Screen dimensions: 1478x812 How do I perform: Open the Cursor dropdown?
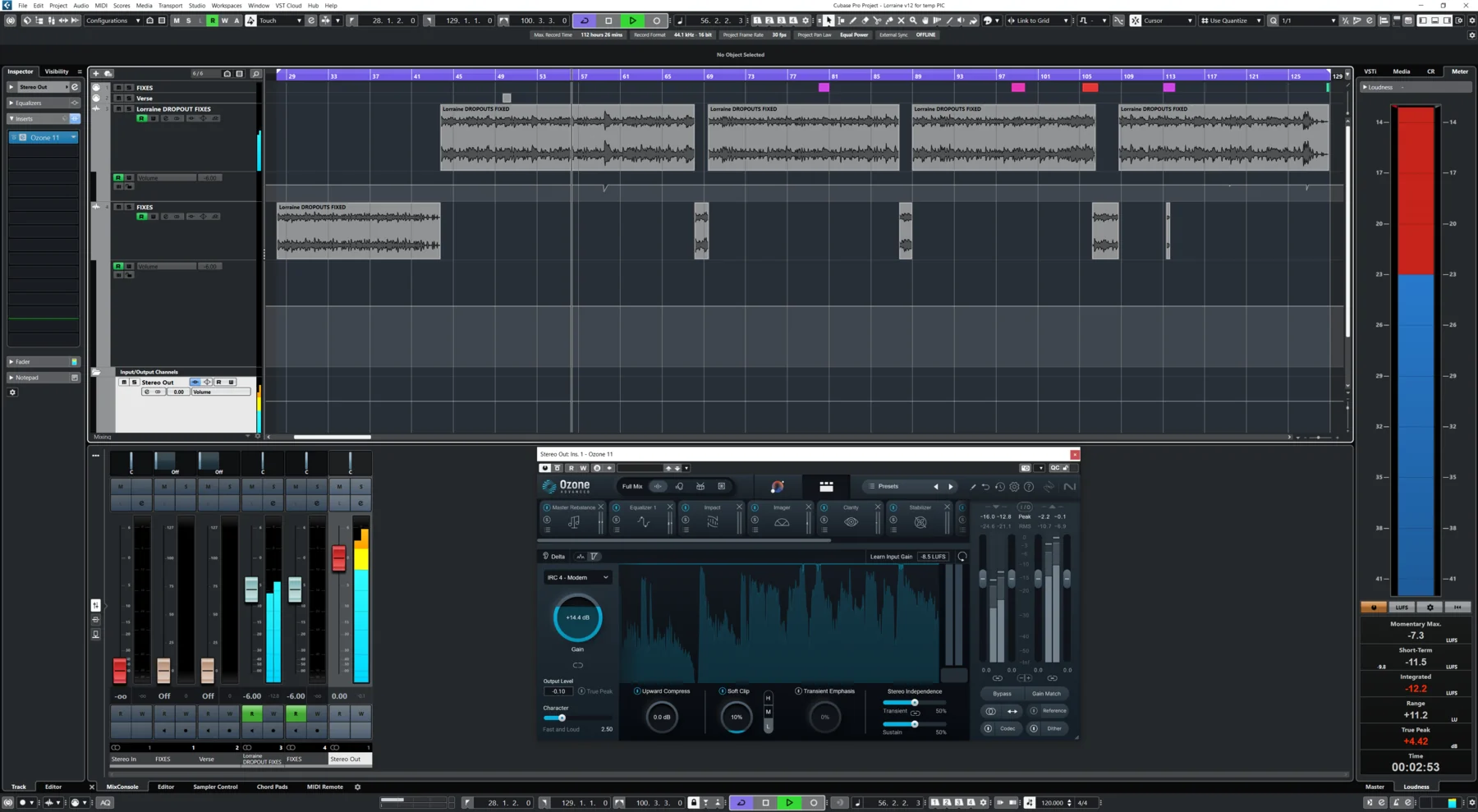pos(1168,21)
